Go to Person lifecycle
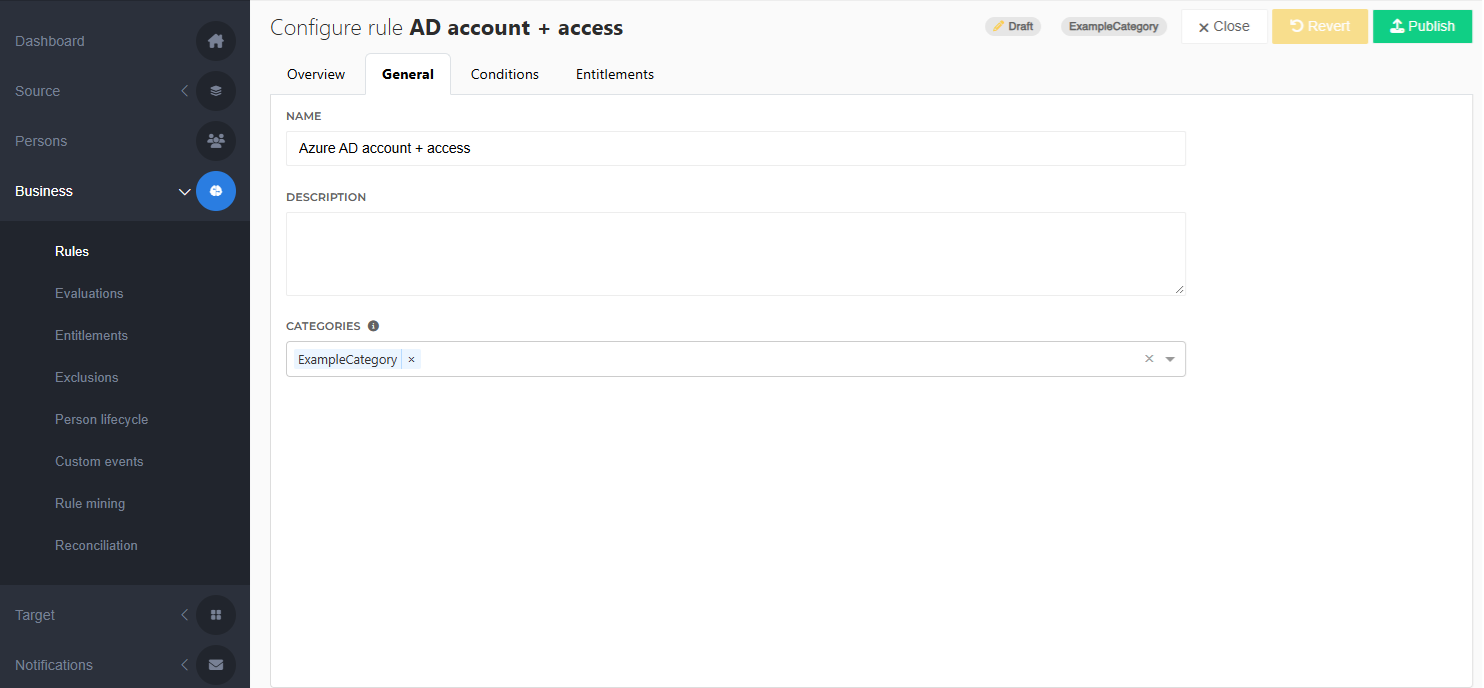This screenshot has height=688, width=1484. [101, 419]
